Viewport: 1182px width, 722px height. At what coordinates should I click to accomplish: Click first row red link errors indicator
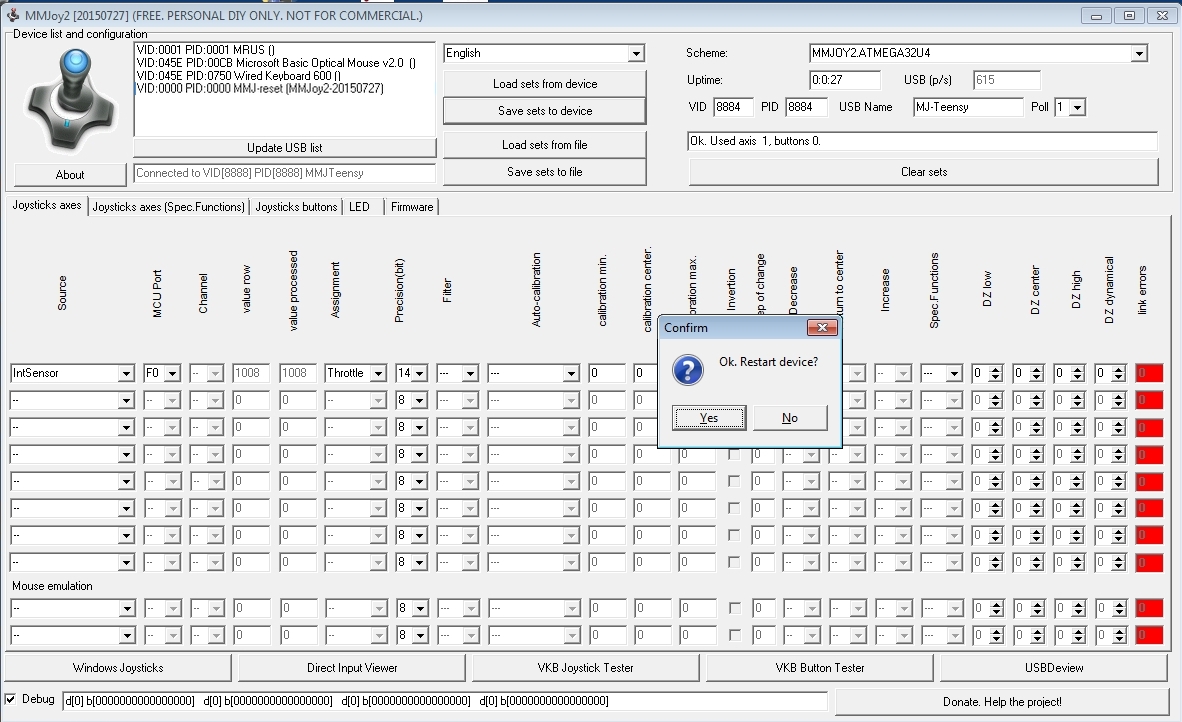[1150, 373]
